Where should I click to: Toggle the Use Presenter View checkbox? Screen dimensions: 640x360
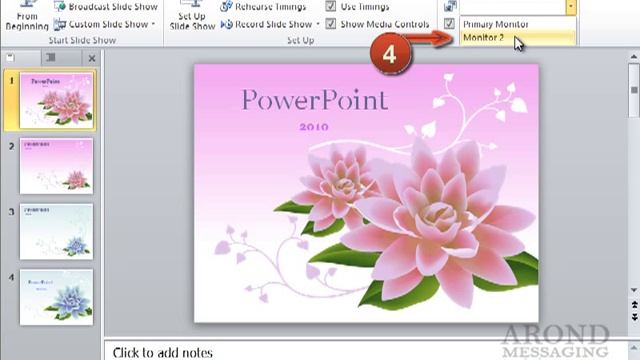[x=449, y=23]
